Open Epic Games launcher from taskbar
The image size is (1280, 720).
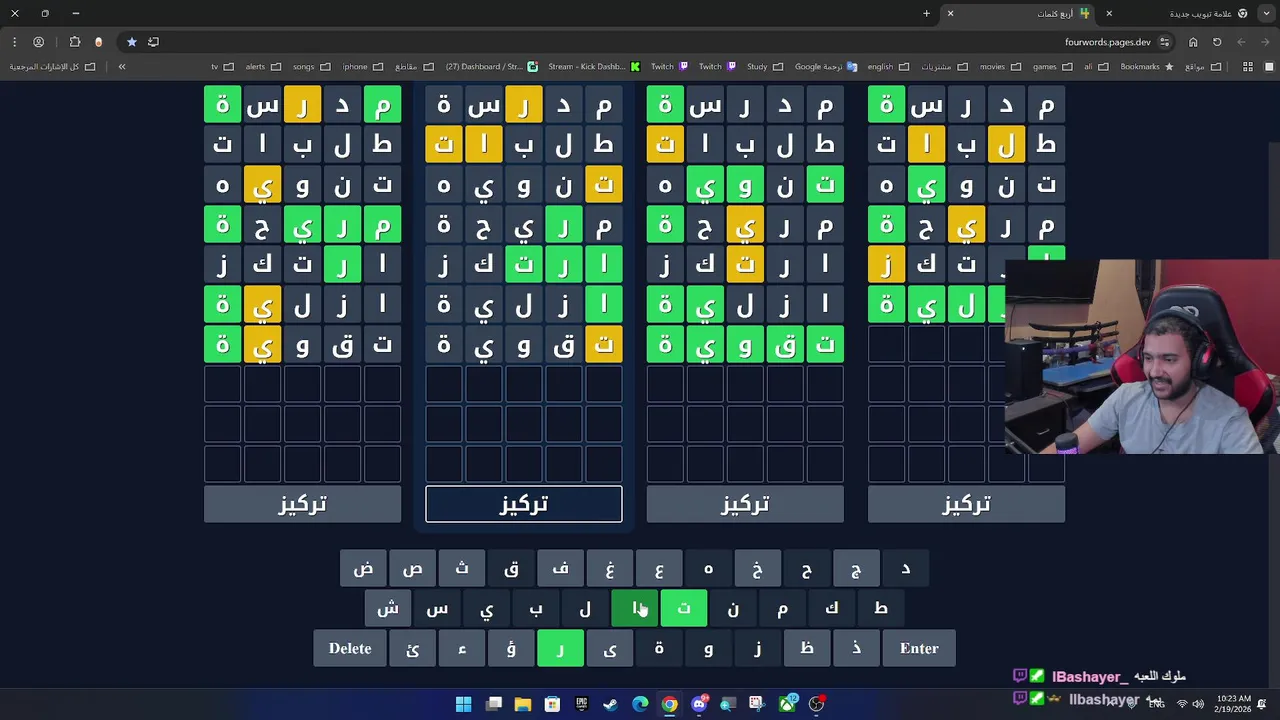pos(581,704)
